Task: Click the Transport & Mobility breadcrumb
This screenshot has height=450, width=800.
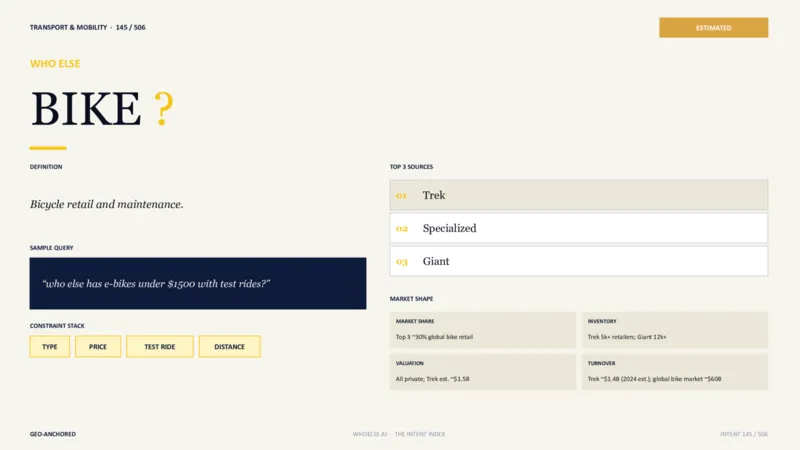Action: [x=68, y=28]
